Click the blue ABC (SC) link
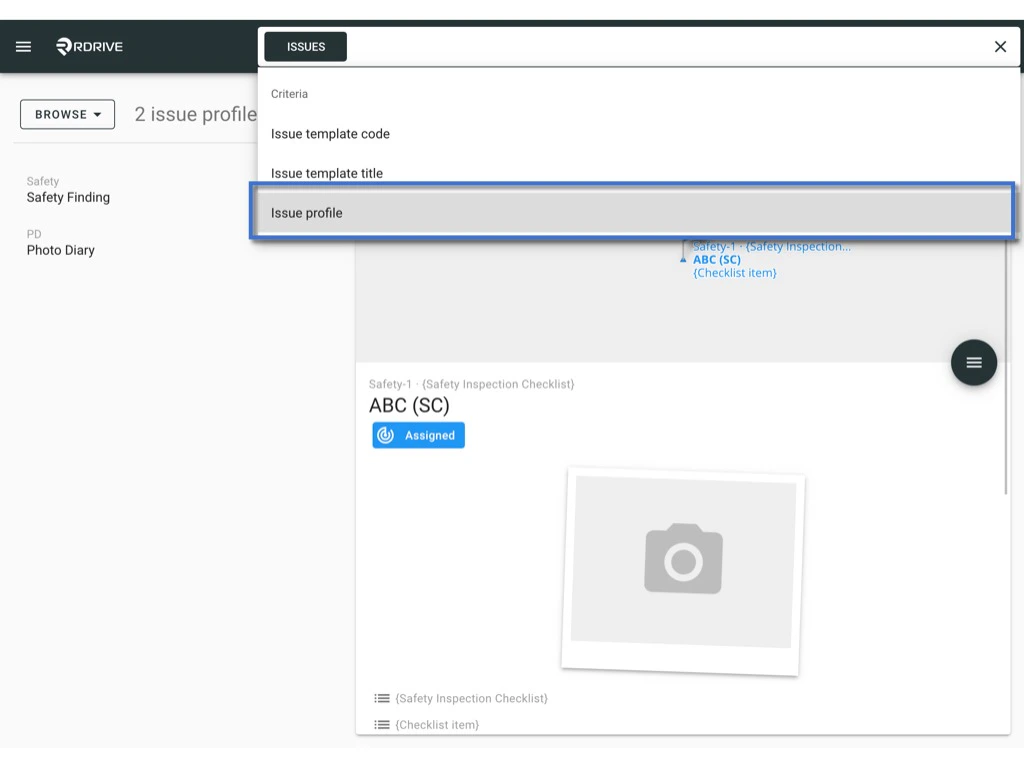 pyautogui.click(x=716, y=259)
